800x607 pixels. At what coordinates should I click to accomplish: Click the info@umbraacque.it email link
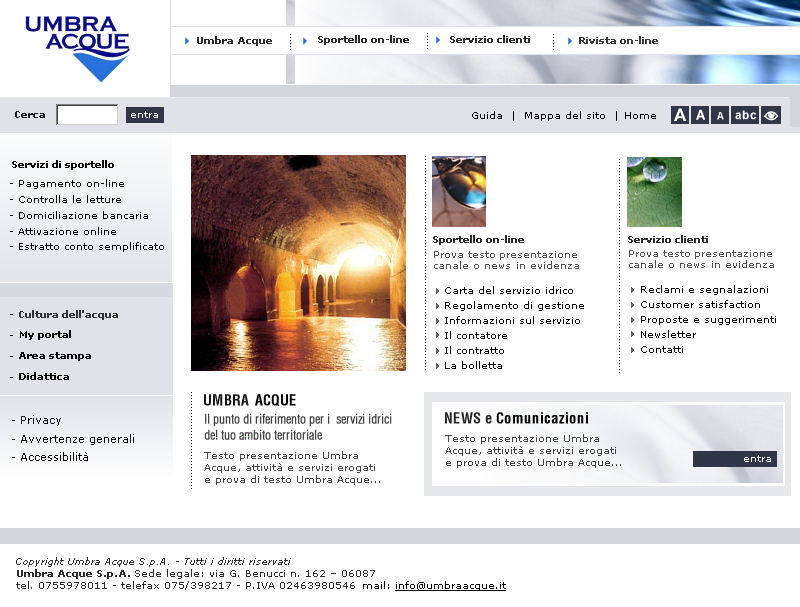pos(451,586)
